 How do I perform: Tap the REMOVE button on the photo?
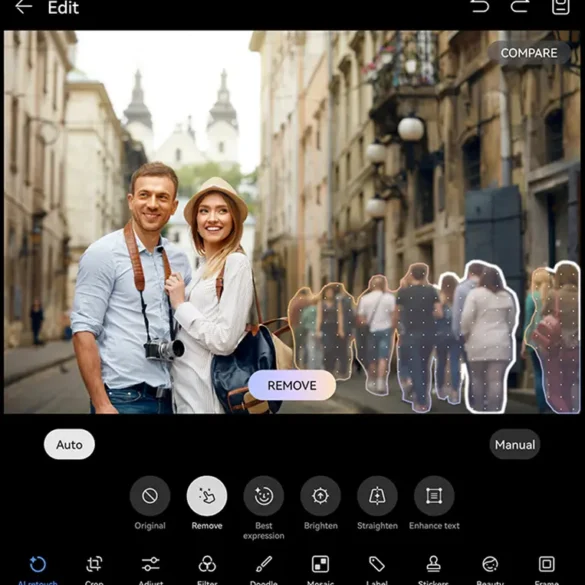pyautogui.click(x=292, y=385)
